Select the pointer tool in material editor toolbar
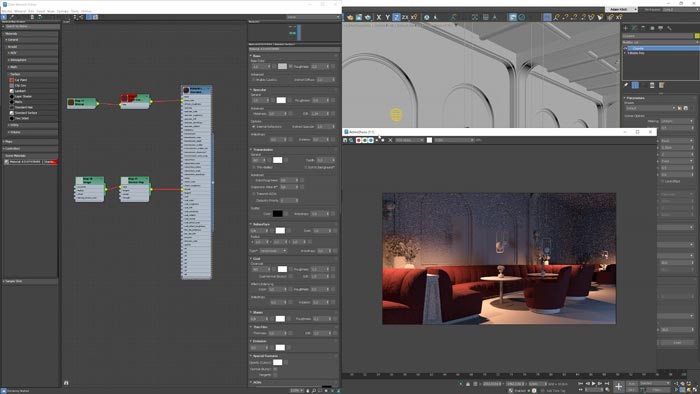The image size is (700, 394). pos(4,17)
